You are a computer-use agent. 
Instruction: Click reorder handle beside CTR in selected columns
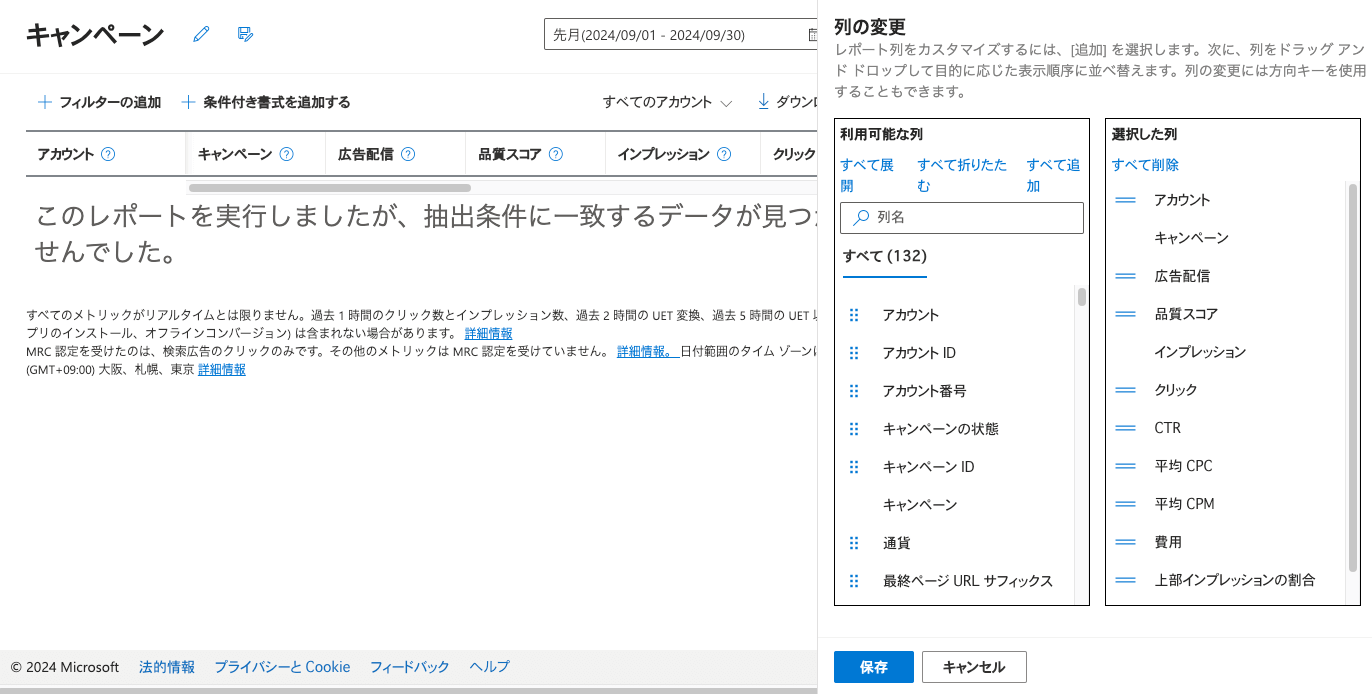pyautogui.click(x=1126, y=428)
